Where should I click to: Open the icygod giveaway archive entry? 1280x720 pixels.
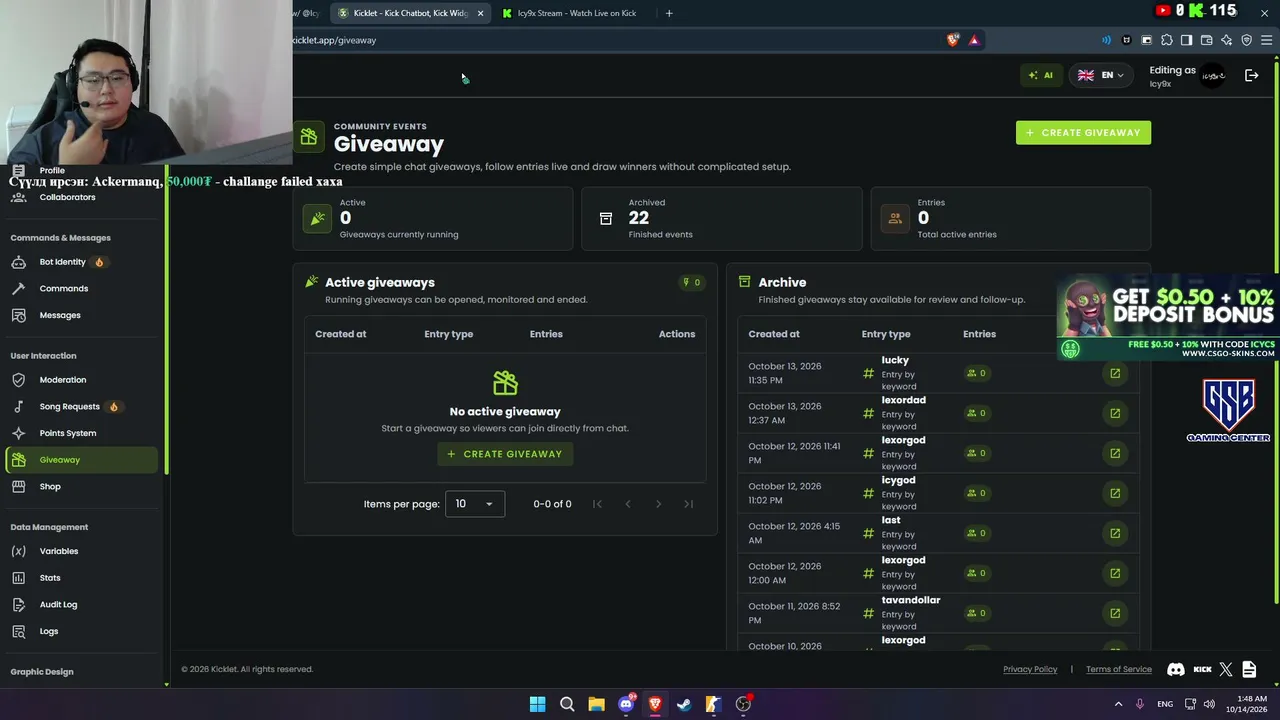pos(1115,493)
